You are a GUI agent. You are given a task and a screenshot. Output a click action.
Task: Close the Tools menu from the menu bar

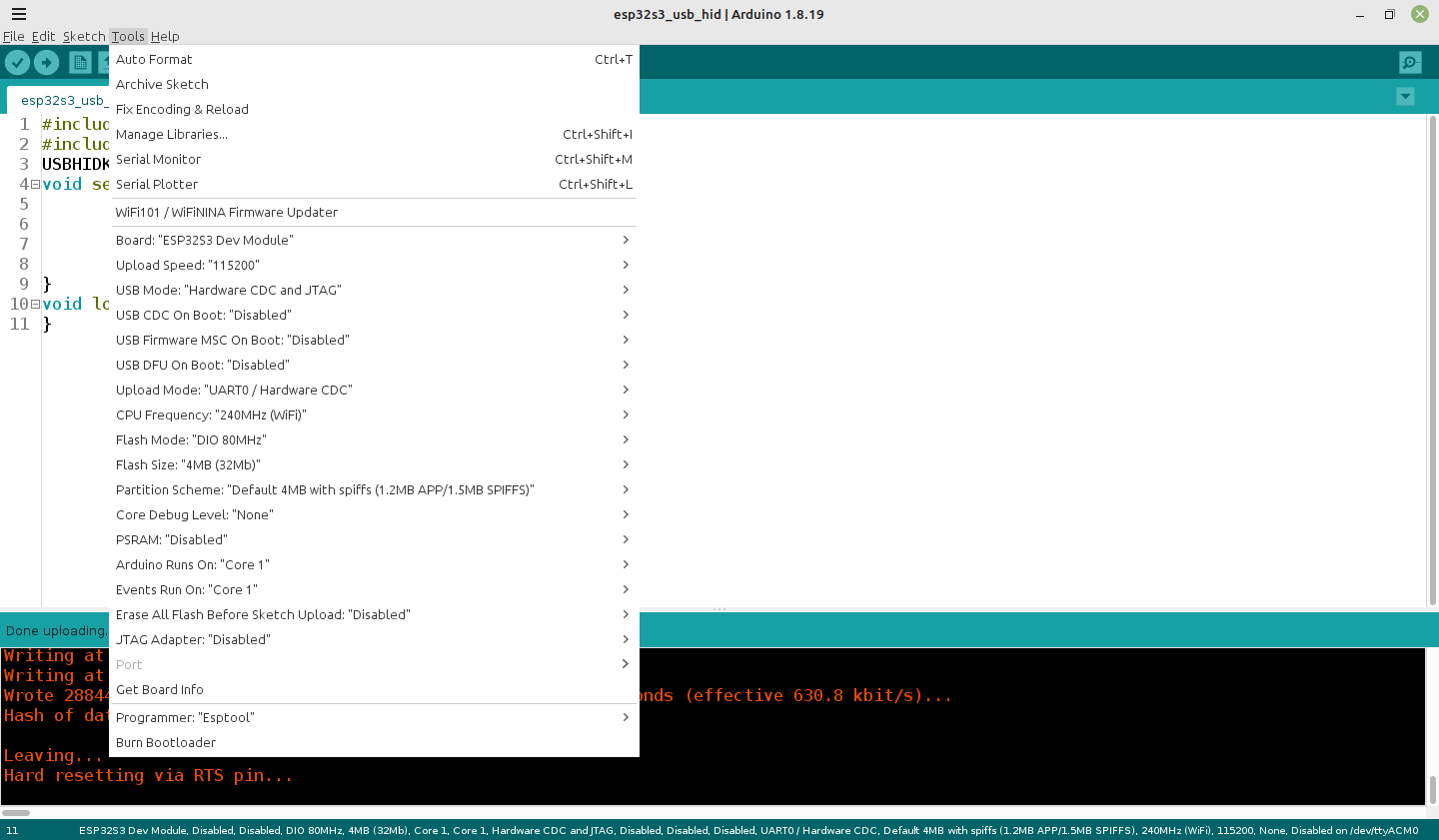(128, 36)
